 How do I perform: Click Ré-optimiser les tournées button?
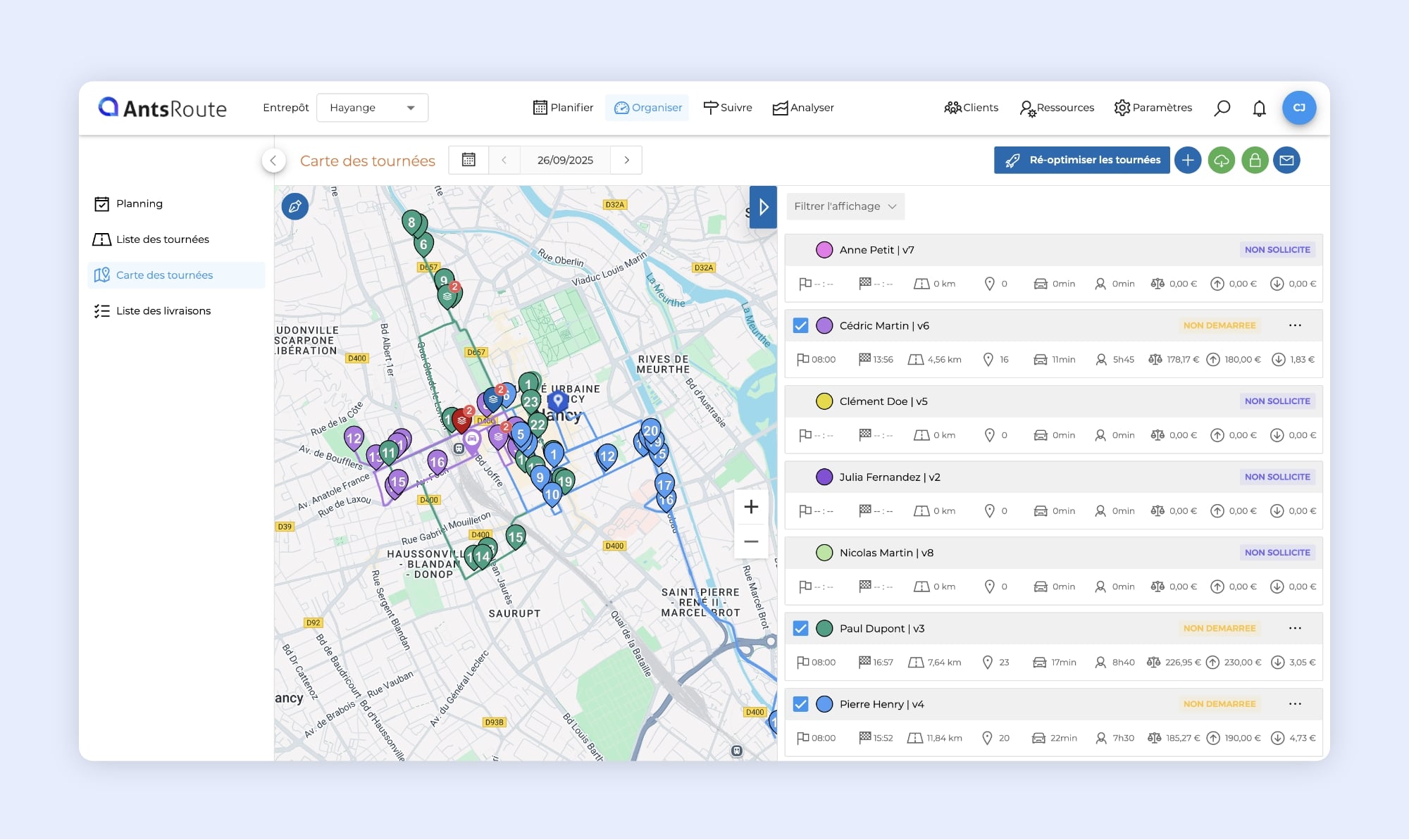click(1081, 161)
